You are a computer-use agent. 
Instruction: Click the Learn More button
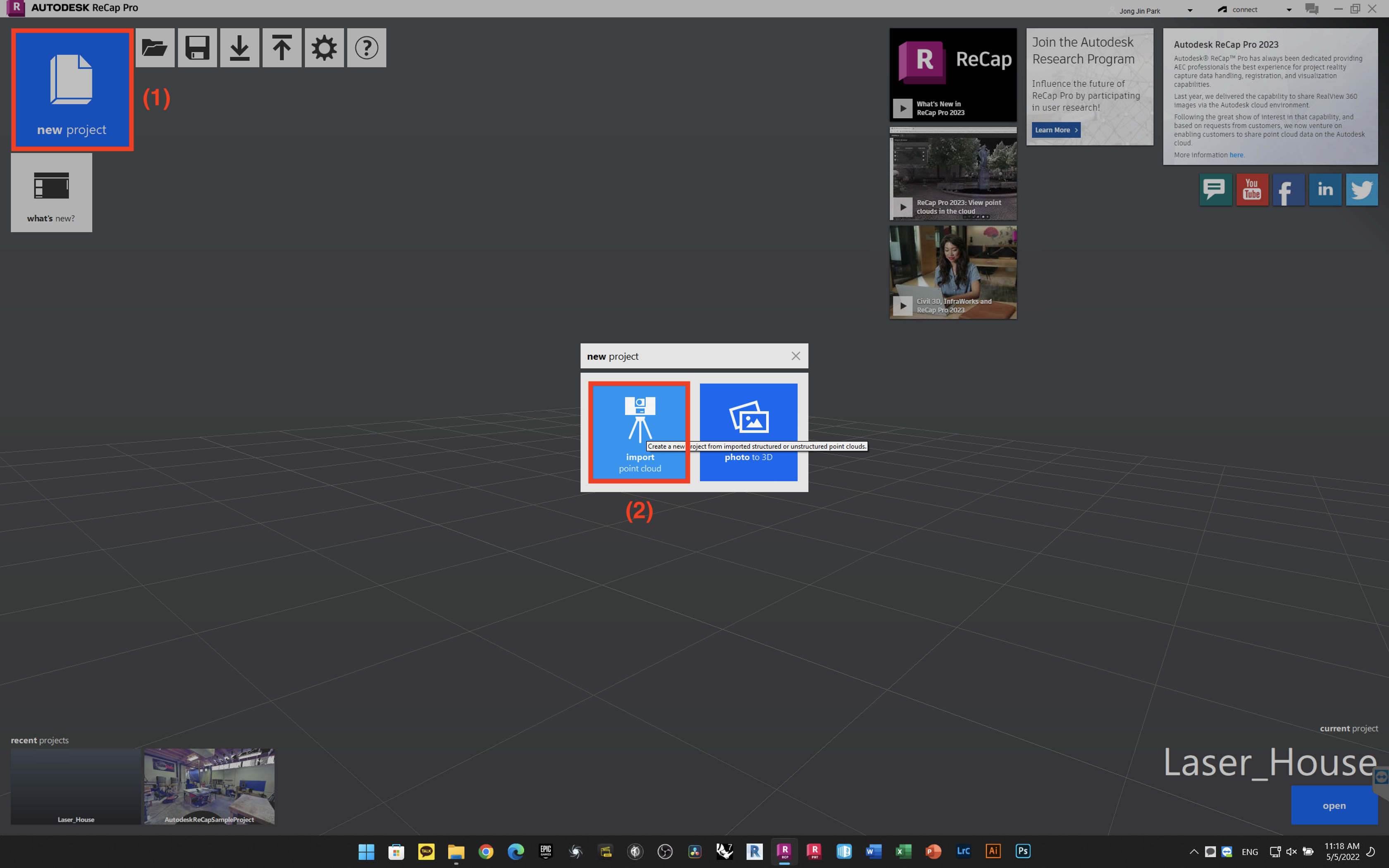point(1055,130)
